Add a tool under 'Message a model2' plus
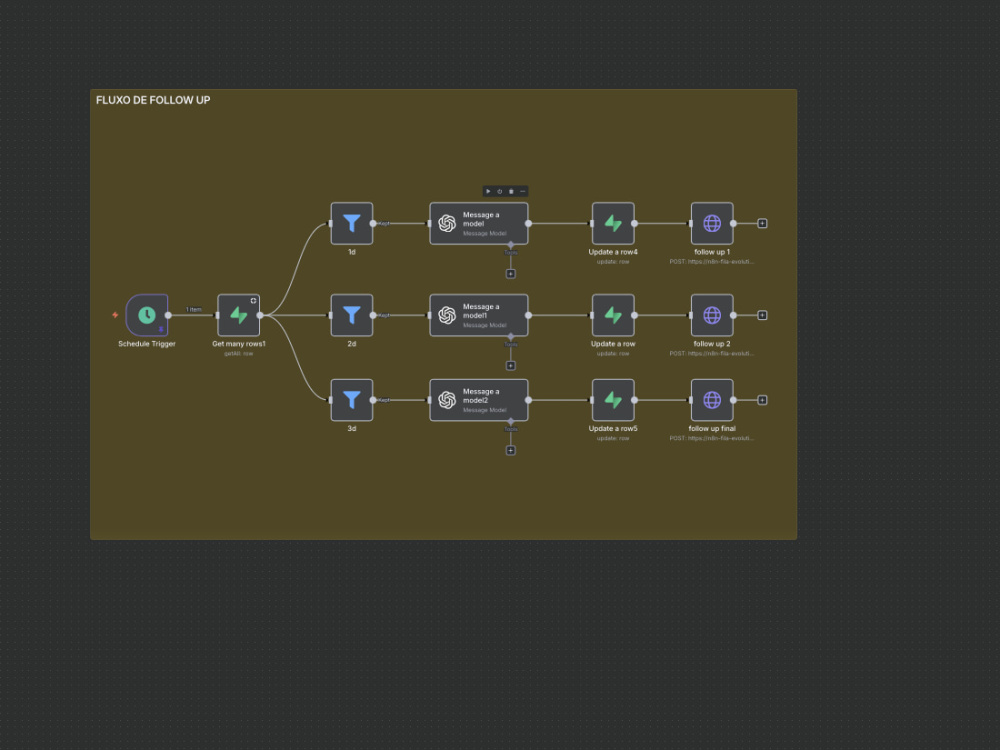The height and width of the screenshot is (750, 1000). pos(510,450)
